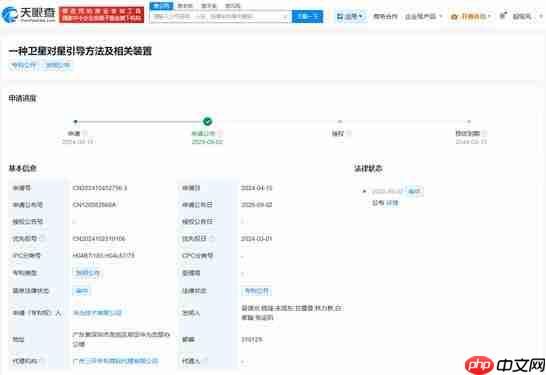Click the help icon next to 代理人 label
546x375 pixels.
(206, 361)
